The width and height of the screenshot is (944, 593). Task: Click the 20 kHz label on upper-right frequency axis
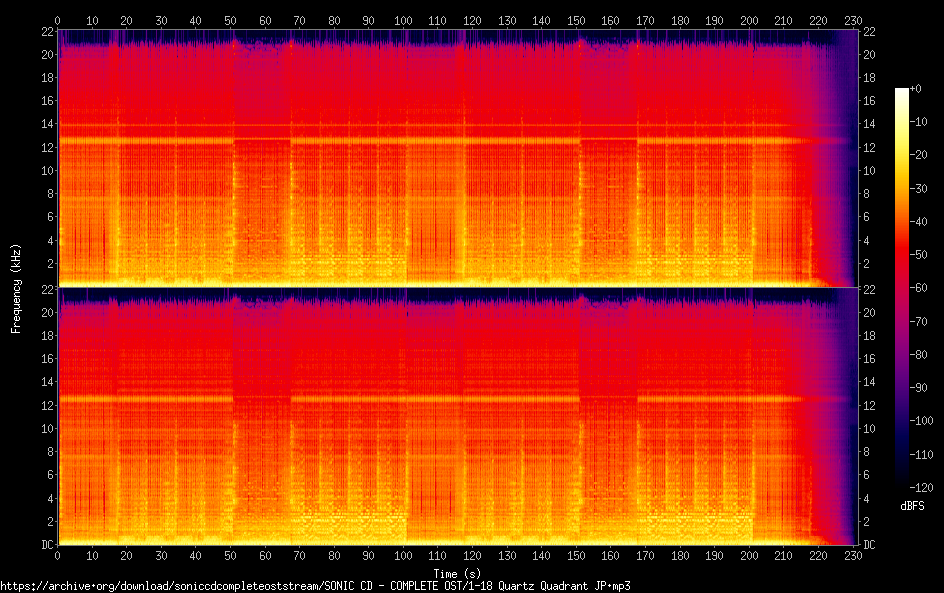pyautogui.click(x=869, y=55)
